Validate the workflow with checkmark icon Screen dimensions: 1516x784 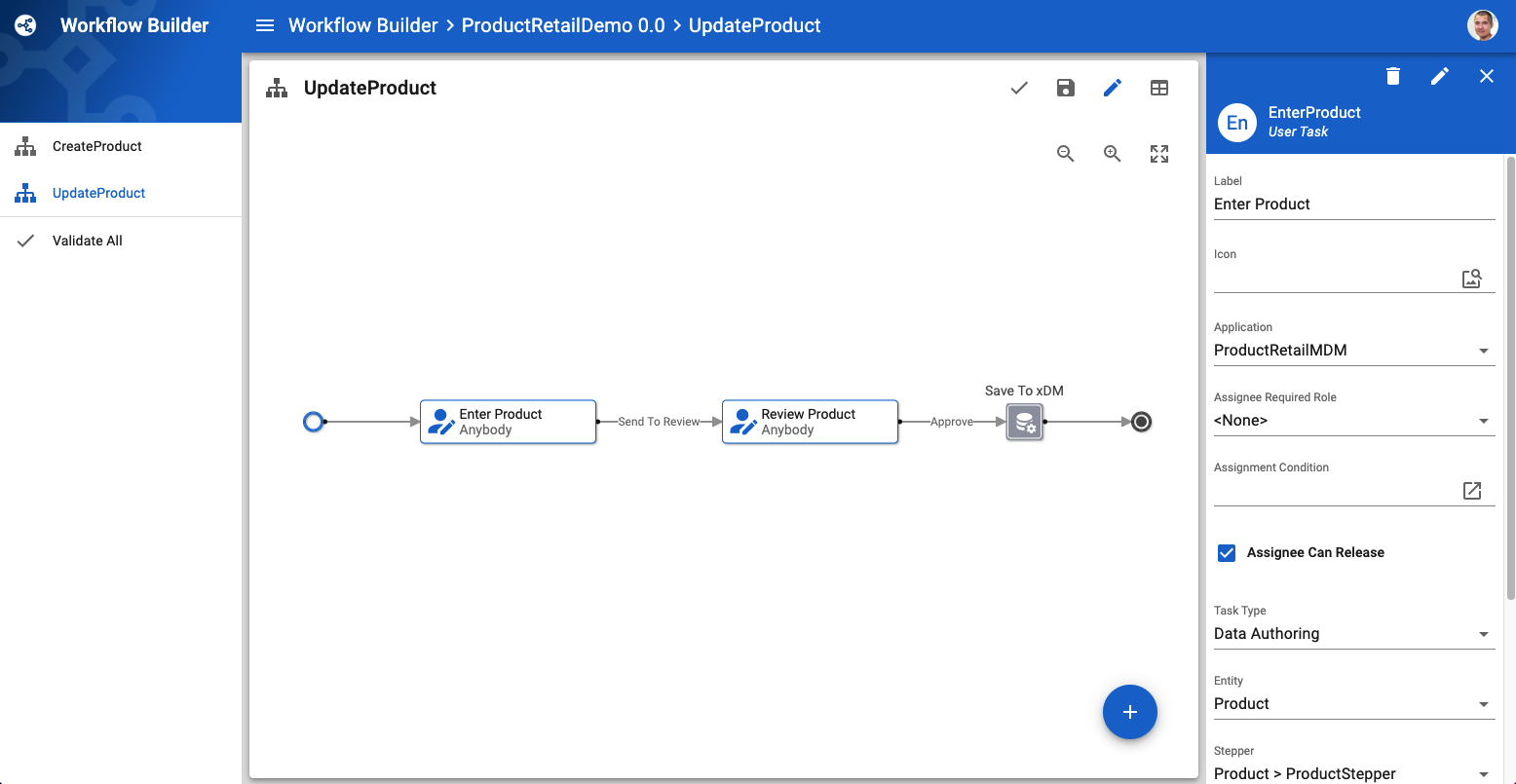[1018, 88]
